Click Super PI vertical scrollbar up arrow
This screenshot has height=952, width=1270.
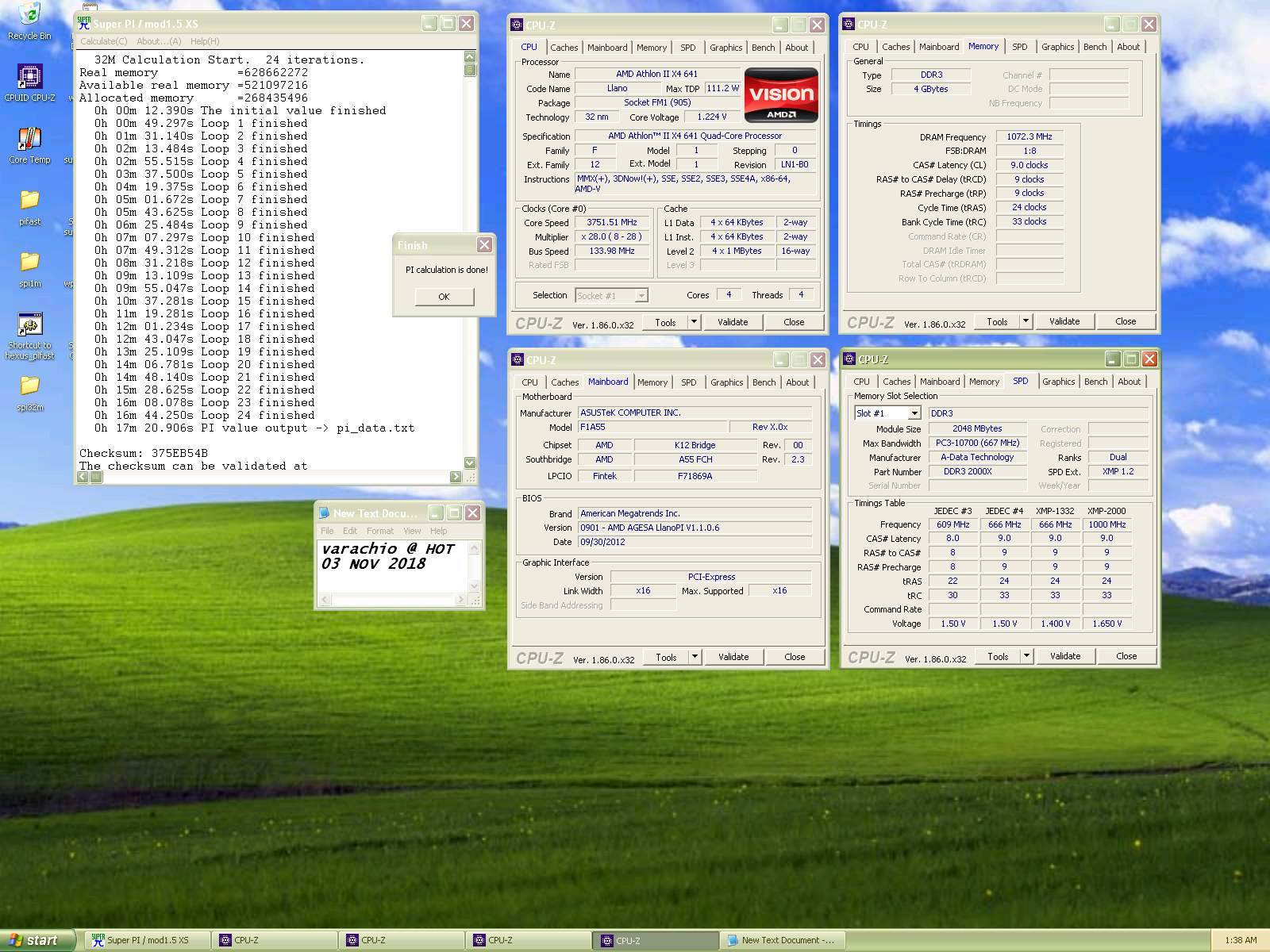click(470, 56)
